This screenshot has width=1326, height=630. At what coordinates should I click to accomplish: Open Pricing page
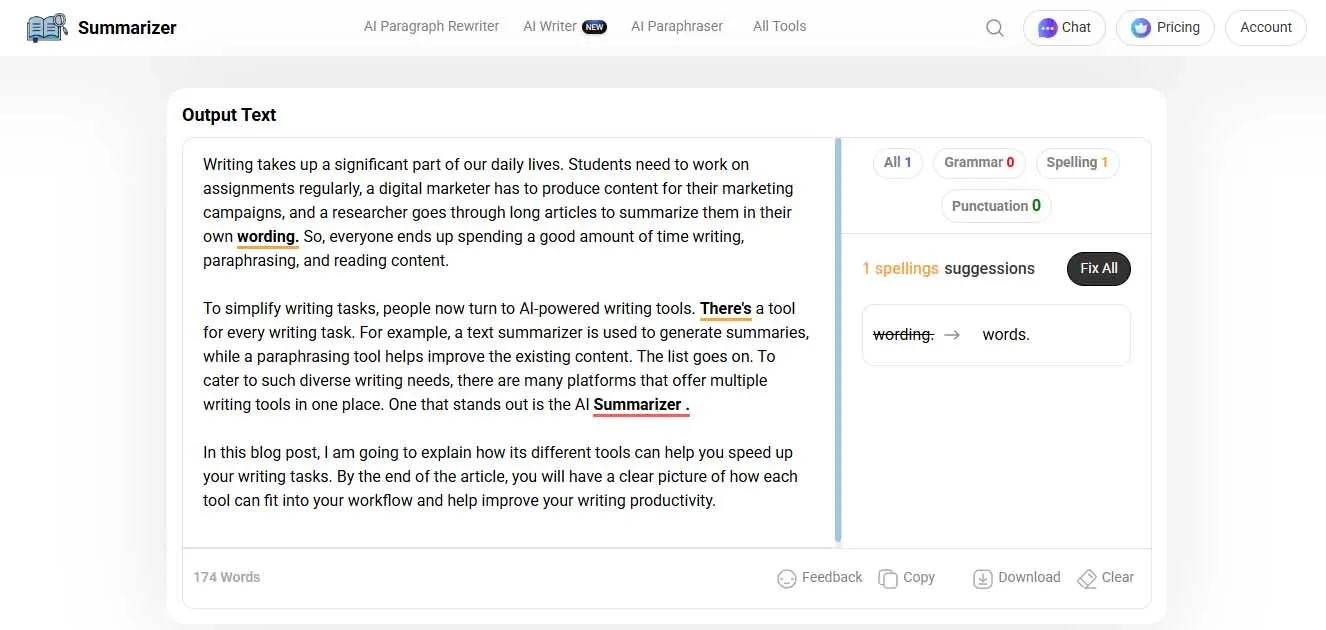click(x=1164, y=27)
